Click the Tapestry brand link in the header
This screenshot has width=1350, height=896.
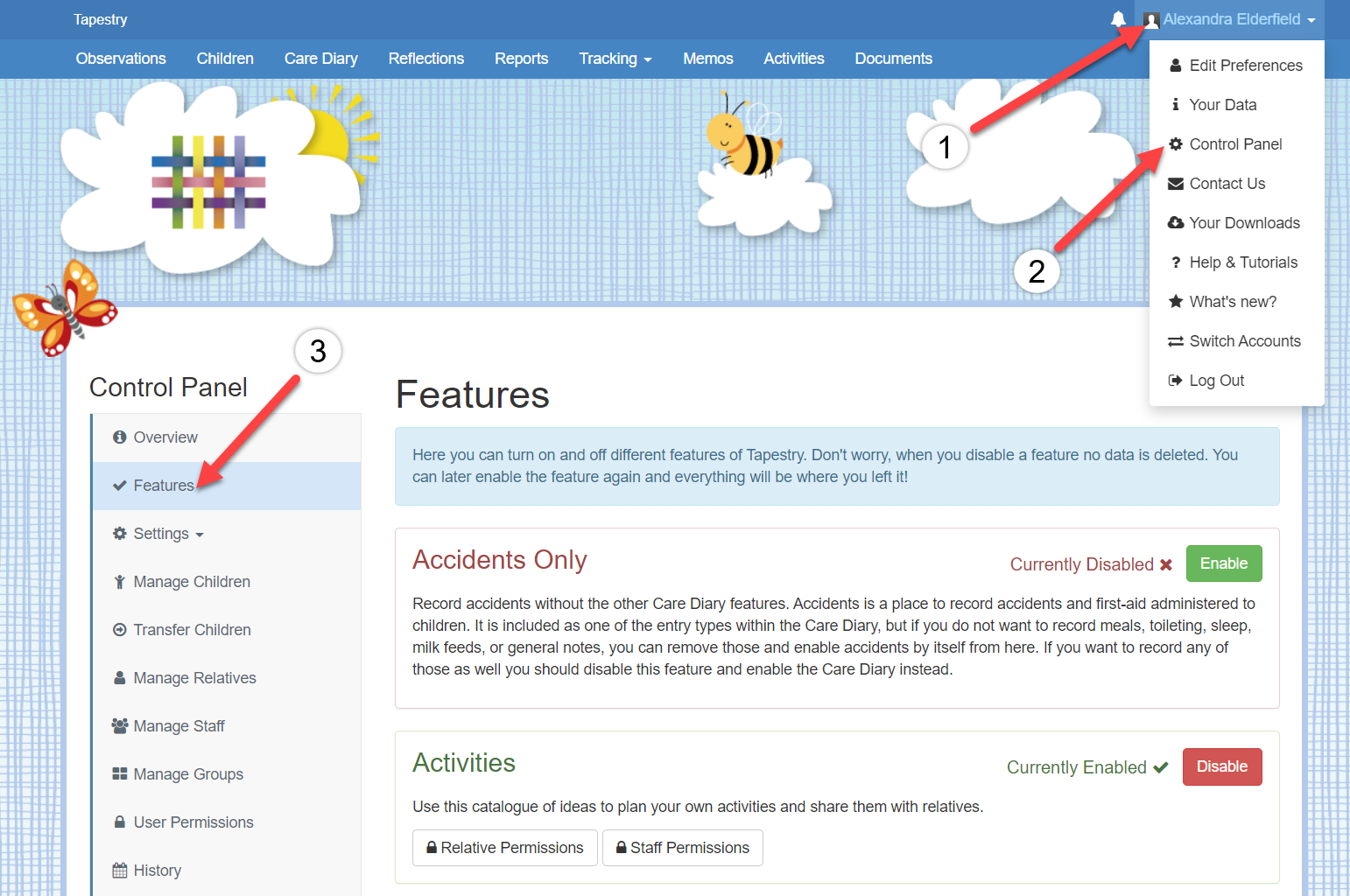[101, 19]
